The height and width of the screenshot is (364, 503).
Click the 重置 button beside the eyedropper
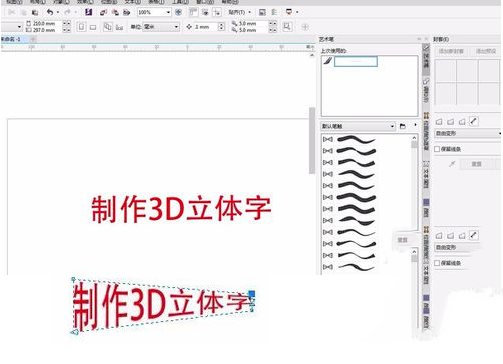coord(476,164)
